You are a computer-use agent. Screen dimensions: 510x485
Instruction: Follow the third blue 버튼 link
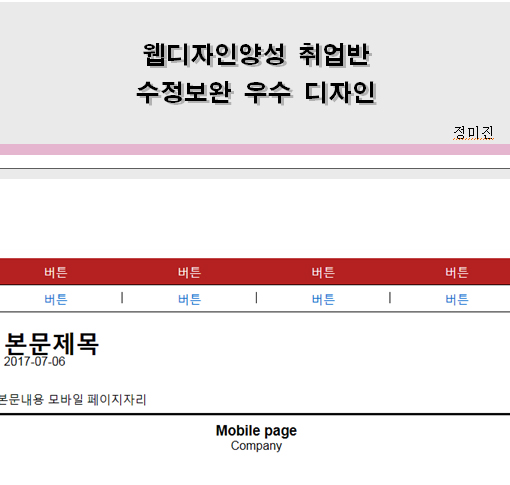click(x=323, y=299)
